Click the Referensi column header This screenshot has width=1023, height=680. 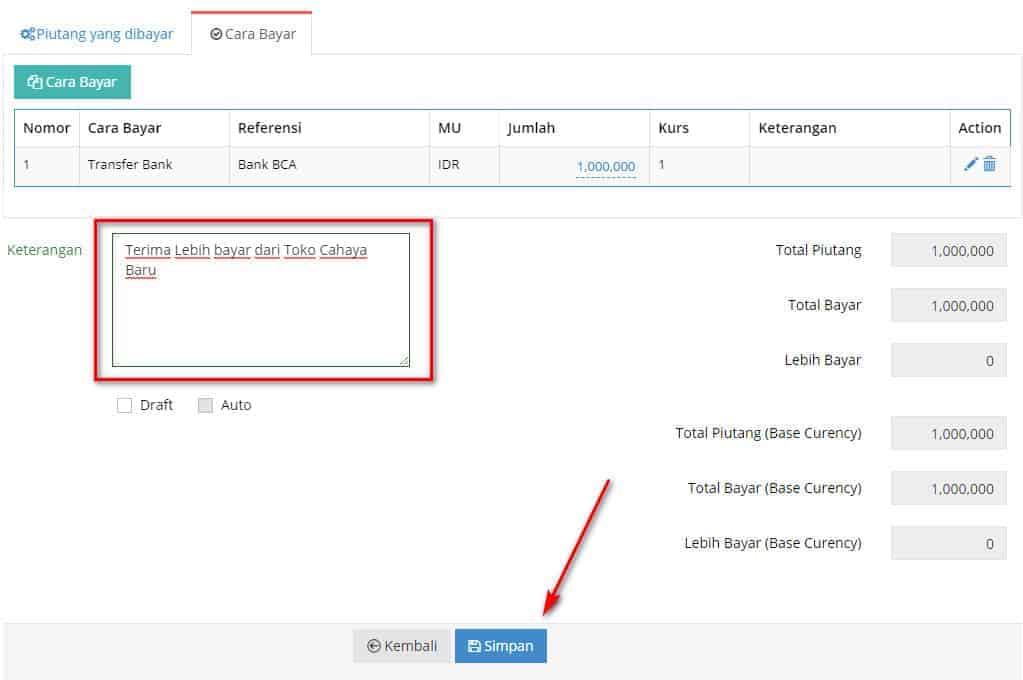coord(329,128)
